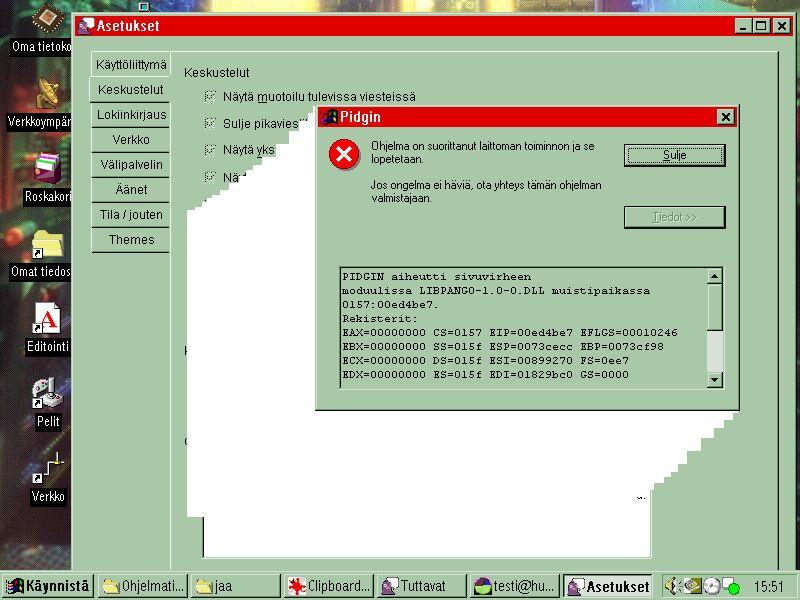Screen dimensions: 800x600
Task: Switch to the Clipboard taskbar button
Action: (x=329, y=586)
